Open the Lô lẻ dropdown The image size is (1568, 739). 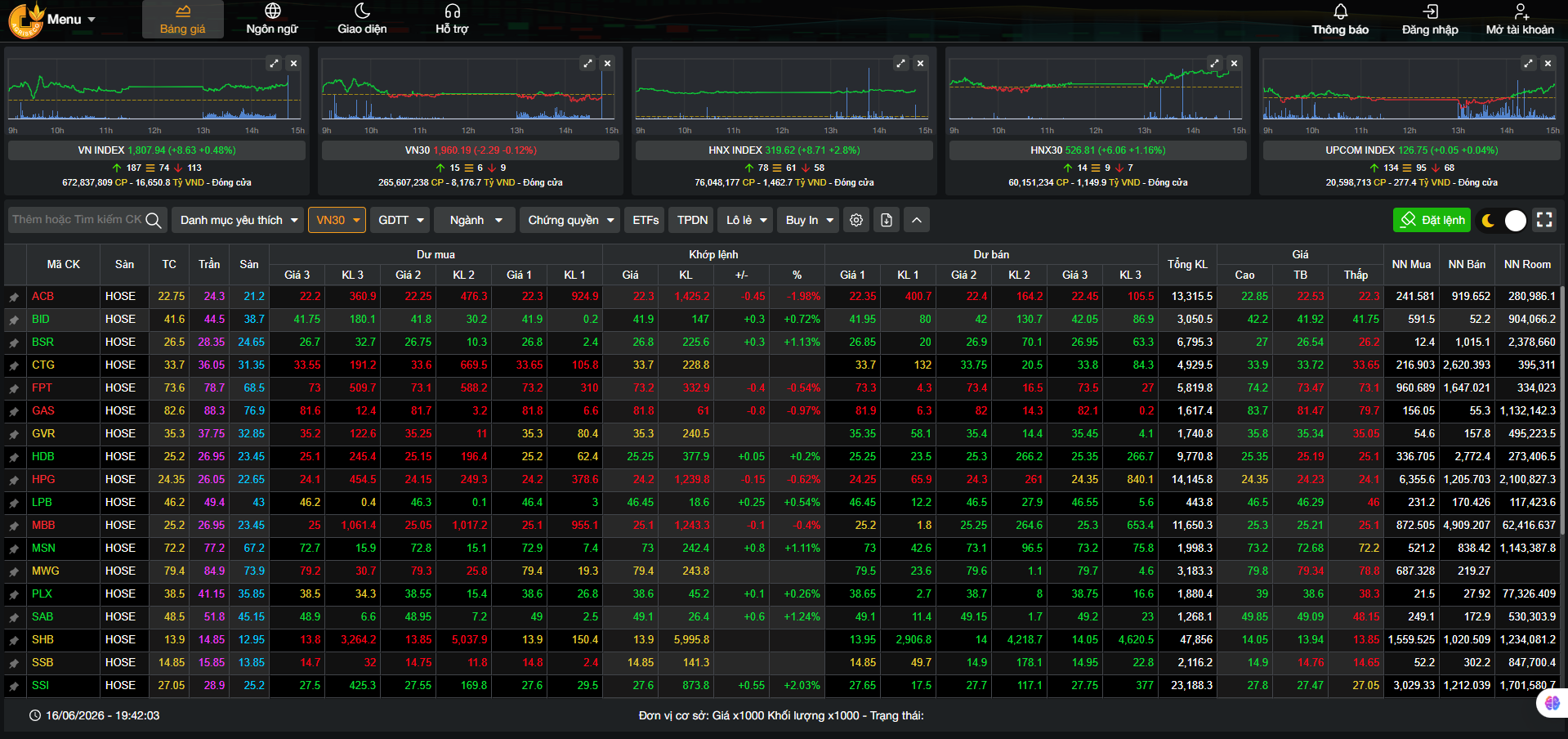coord(746,220)
